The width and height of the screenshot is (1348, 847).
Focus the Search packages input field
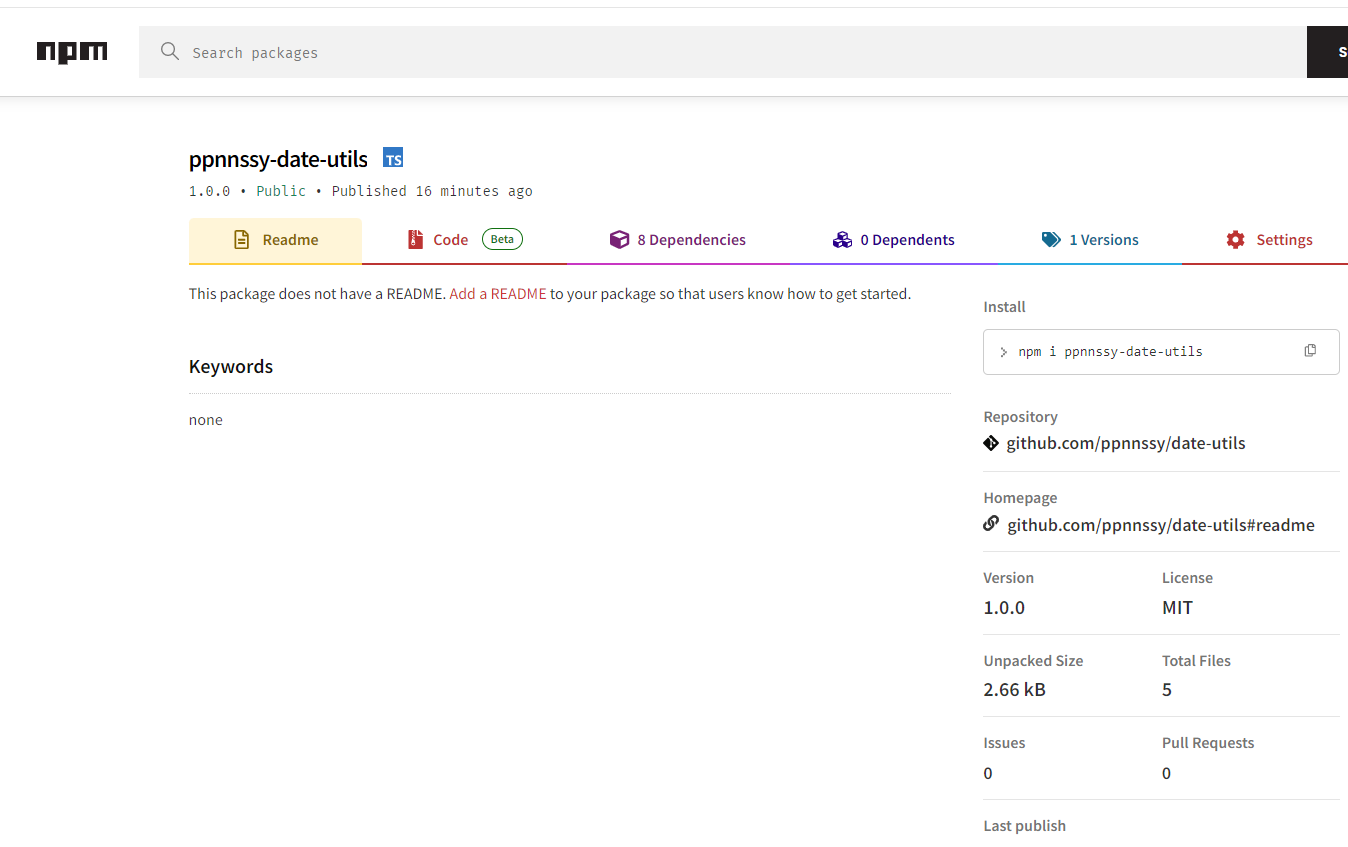(720, 53)
